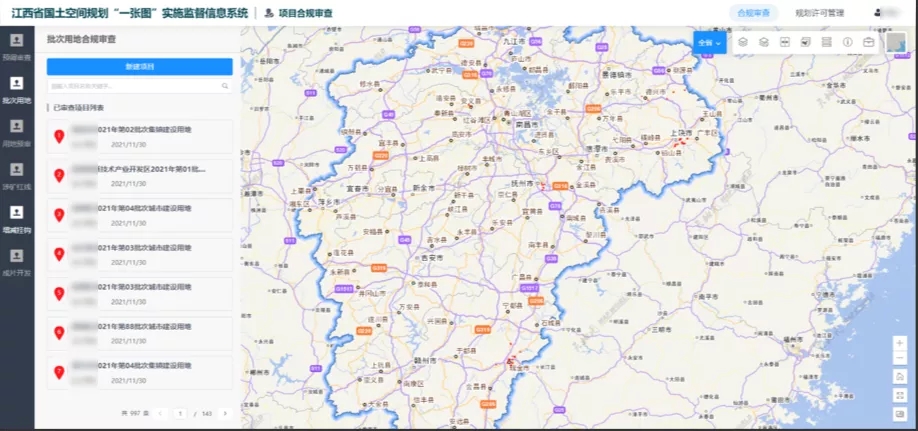This screenshot has height=431, width=918.
Task: Click the home extent icon on map
Action: [900, 376]
